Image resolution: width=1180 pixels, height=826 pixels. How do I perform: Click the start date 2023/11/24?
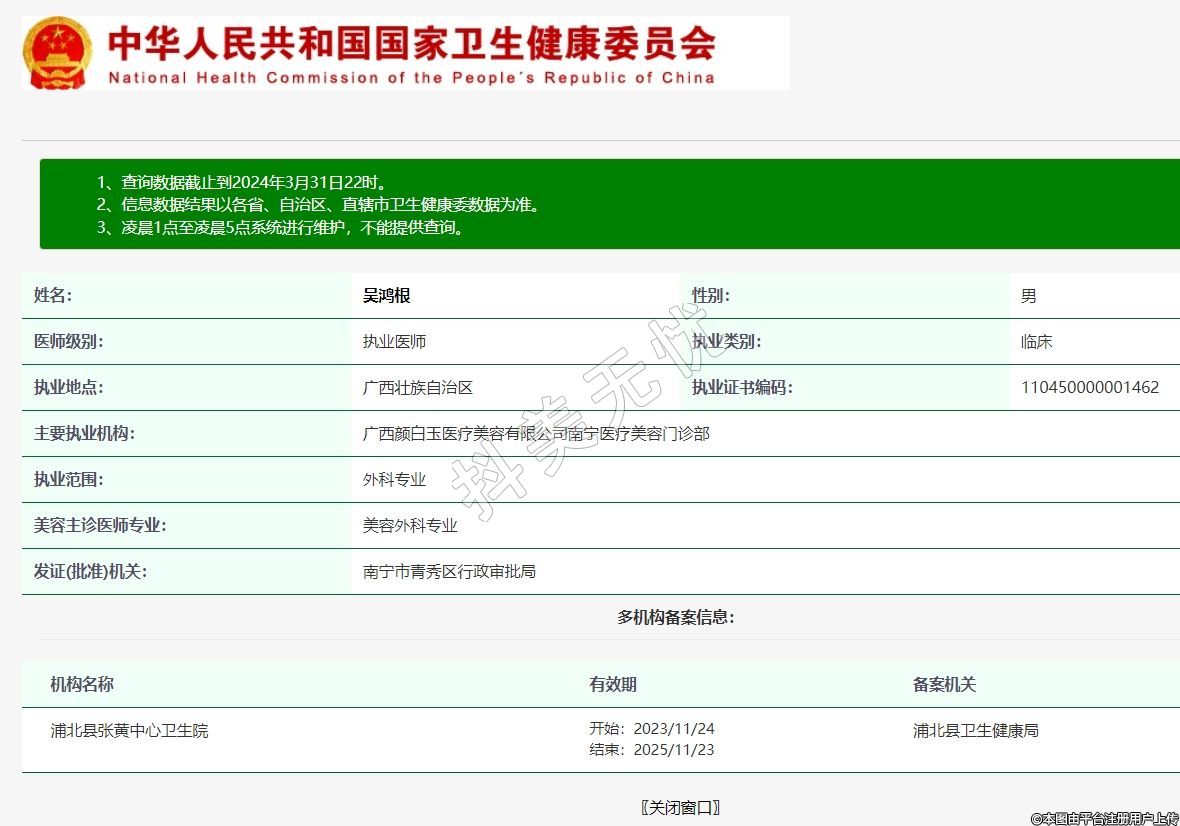(x=674, y=729)
